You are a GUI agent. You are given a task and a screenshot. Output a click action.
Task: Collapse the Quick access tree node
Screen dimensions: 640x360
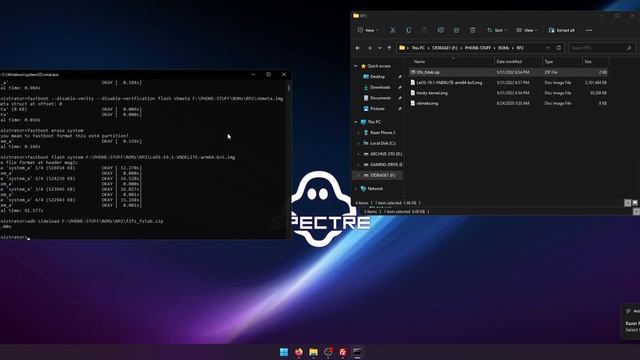[356, 66]
